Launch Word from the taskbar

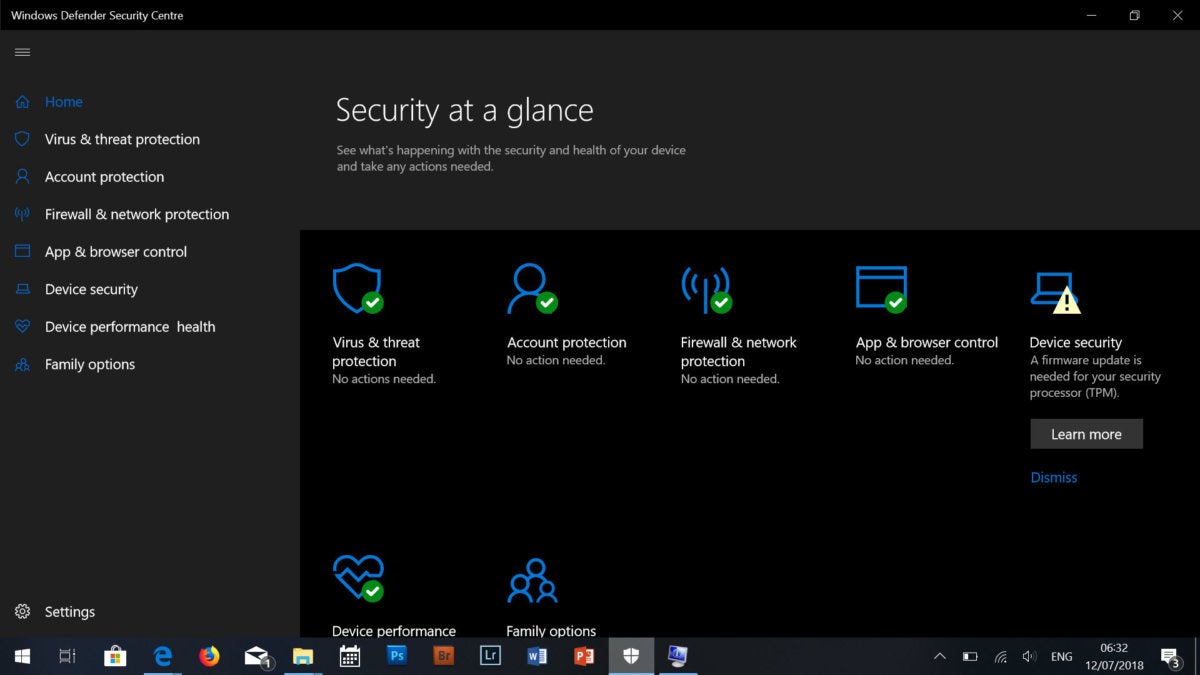click(537, 656)
